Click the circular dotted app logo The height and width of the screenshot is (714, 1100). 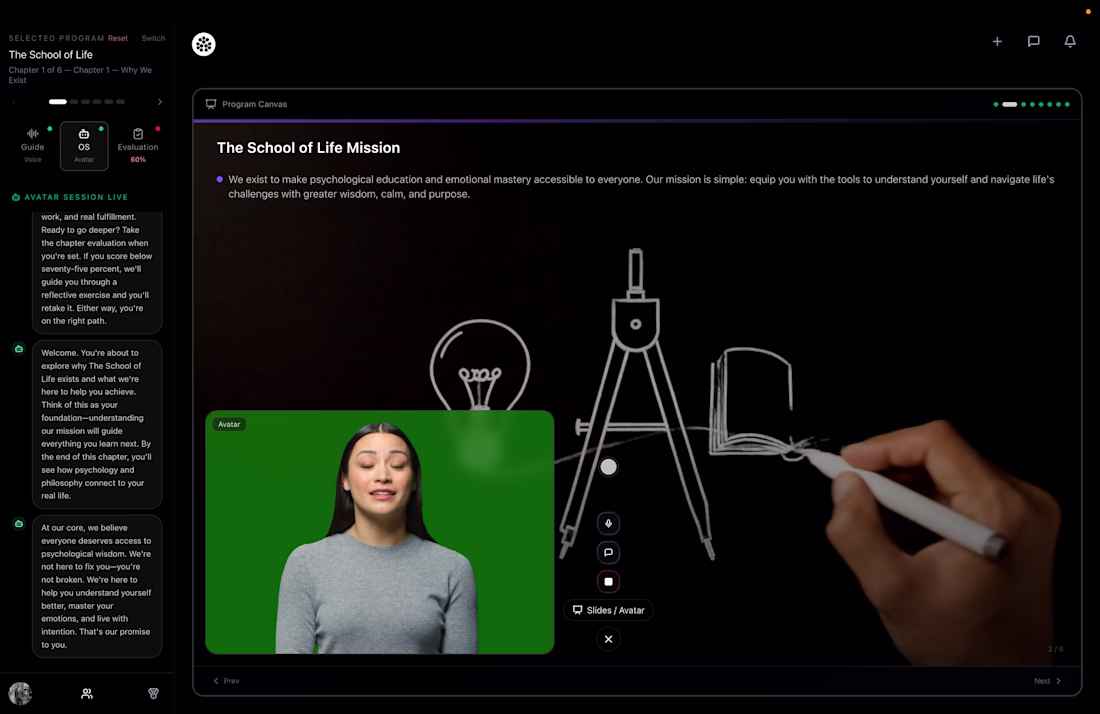pyautogui.click(x=203, y=44)
